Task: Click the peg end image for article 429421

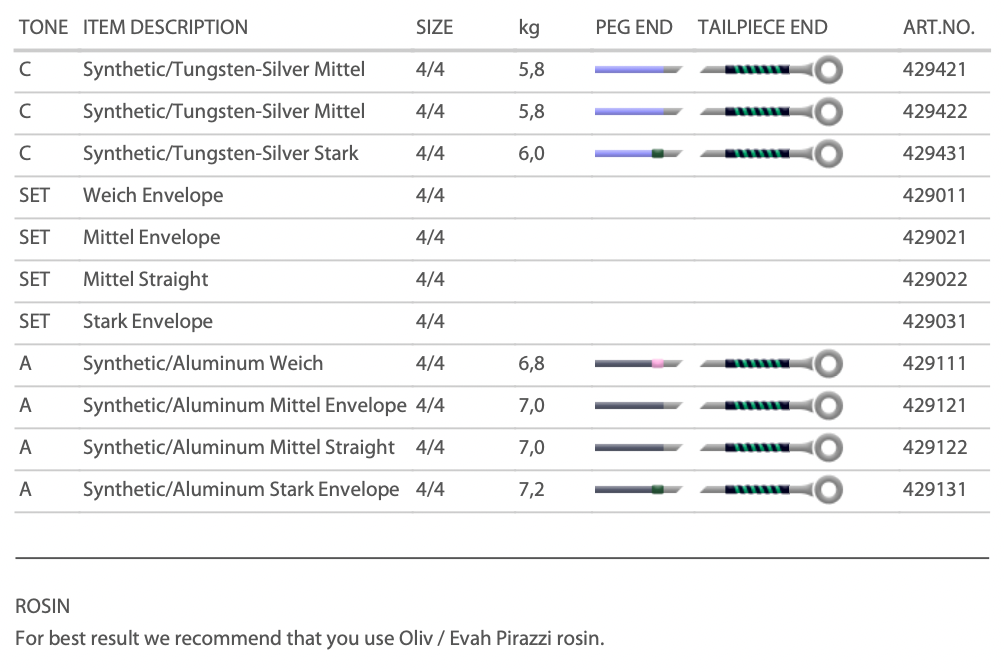Action: (x=638, y=70)
